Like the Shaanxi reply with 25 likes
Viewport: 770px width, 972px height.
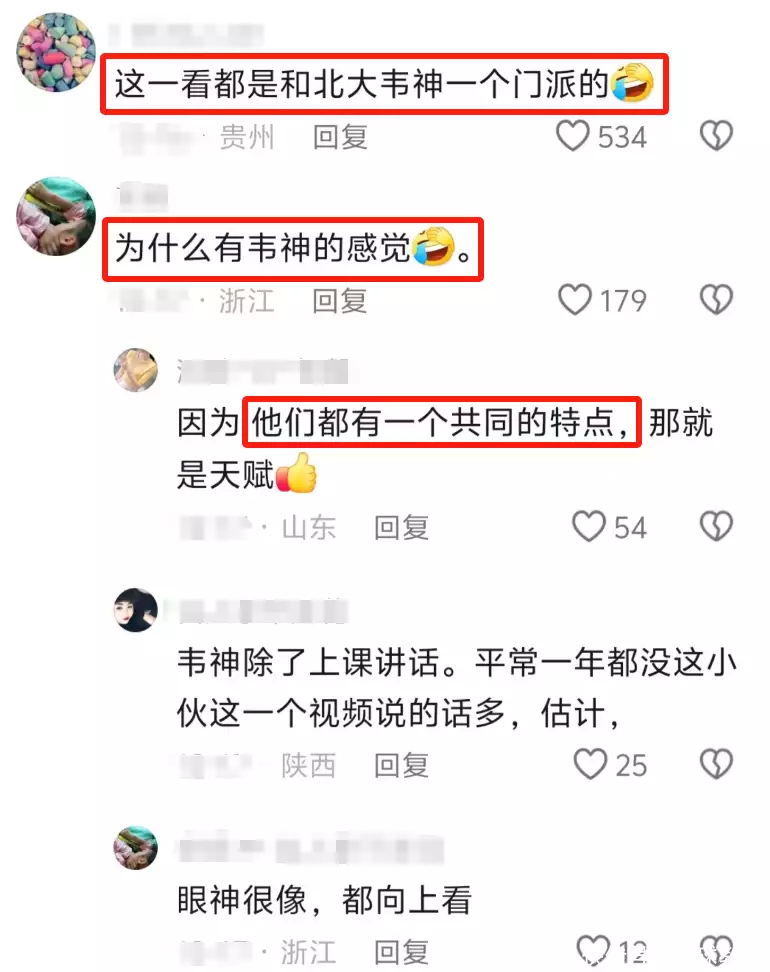(590, 764)
